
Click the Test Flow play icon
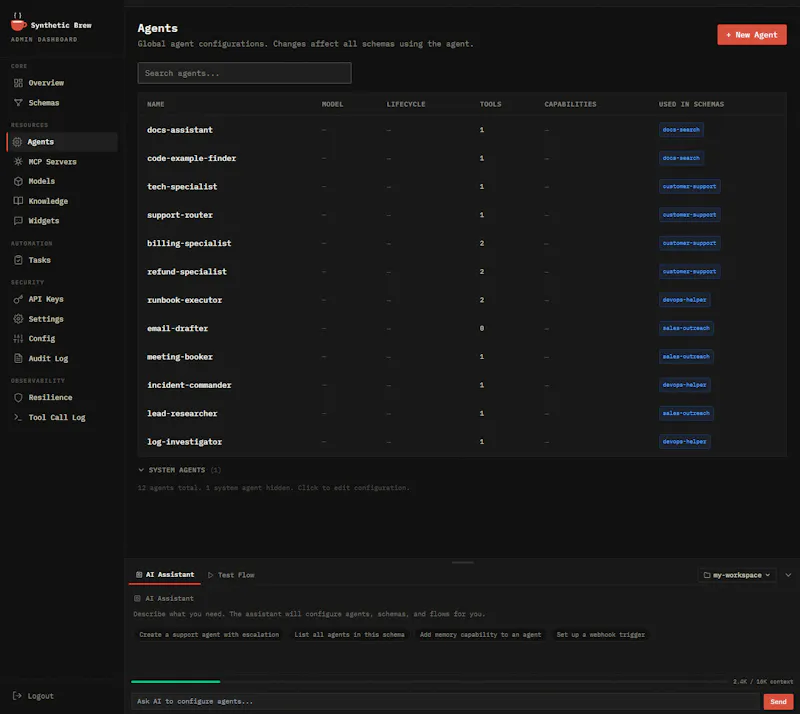coord(211,575)
